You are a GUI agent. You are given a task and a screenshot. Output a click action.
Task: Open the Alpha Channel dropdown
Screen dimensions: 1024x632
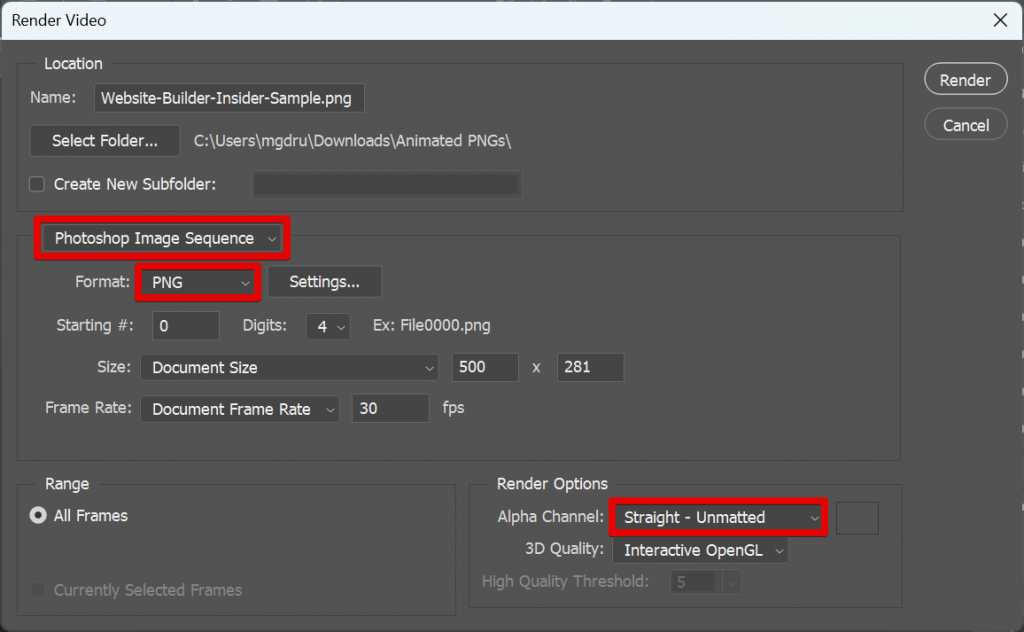(717, 518)
